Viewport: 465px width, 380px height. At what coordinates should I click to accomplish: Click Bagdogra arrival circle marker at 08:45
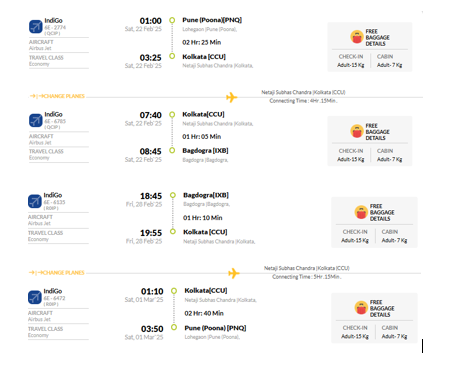pos(172,150)
